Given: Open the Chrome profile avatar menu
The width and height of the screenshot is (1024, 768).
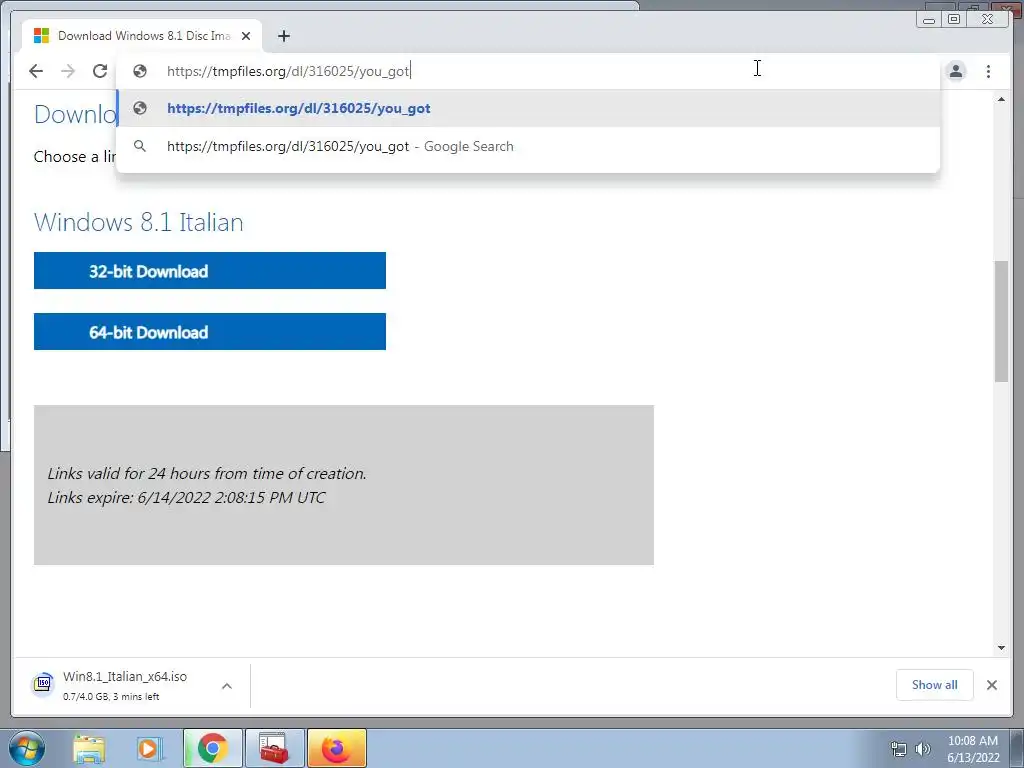Looking at the screenshot, I should 955,71.
